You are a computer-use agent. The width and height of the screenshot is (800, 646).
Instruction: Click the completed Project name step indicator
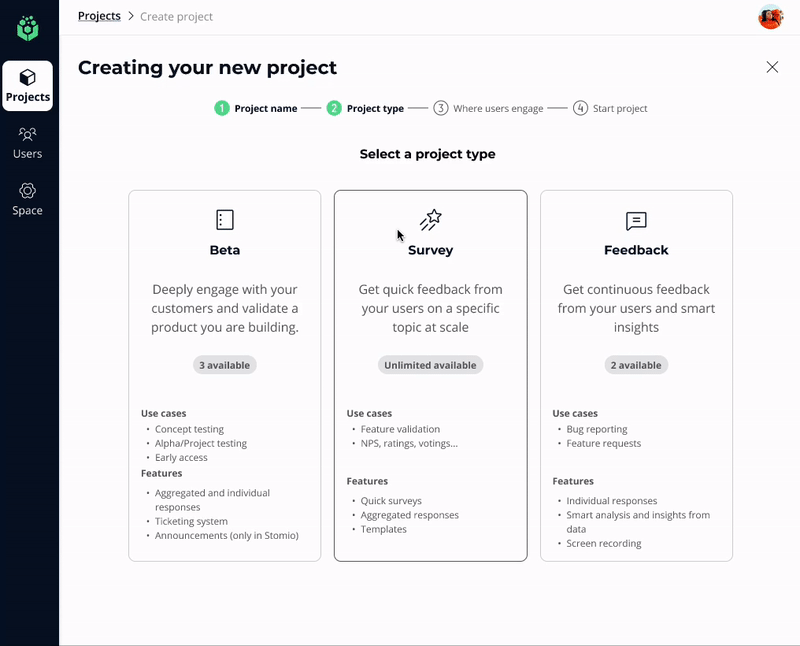[221, 107]
